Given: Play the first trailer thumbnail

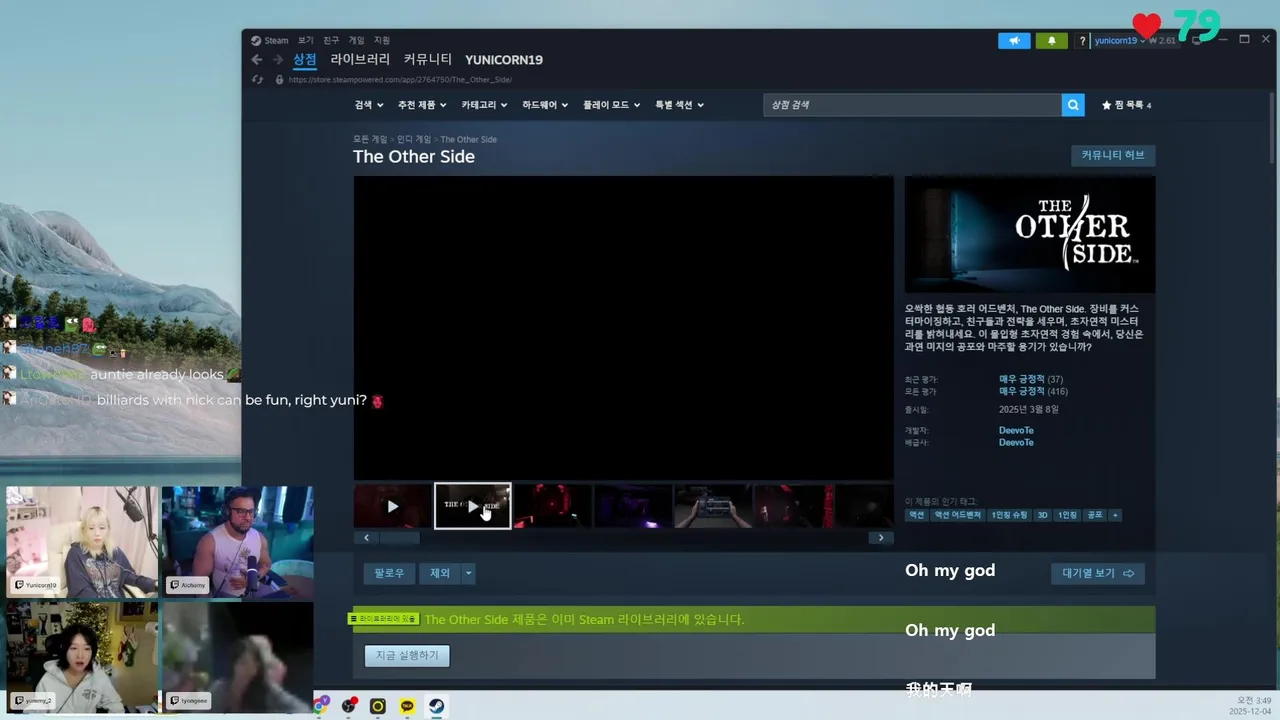Looking at the screenshot, I should 392,506.
